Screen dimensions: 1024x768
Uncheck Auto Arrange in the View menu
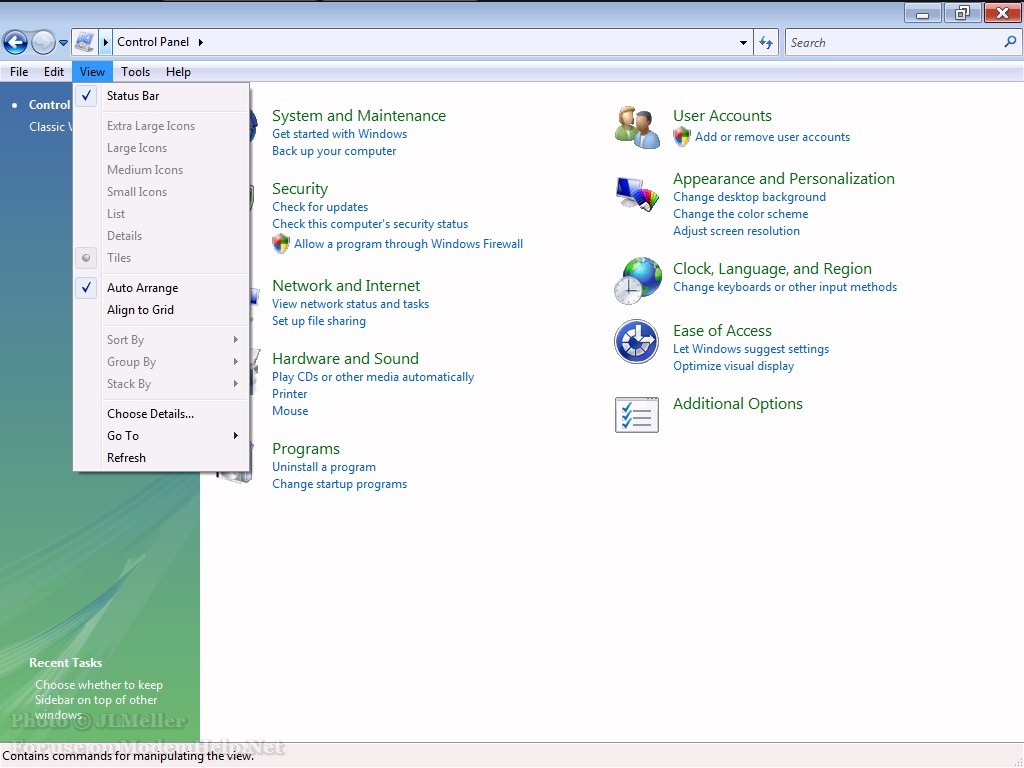coord(142,288)
